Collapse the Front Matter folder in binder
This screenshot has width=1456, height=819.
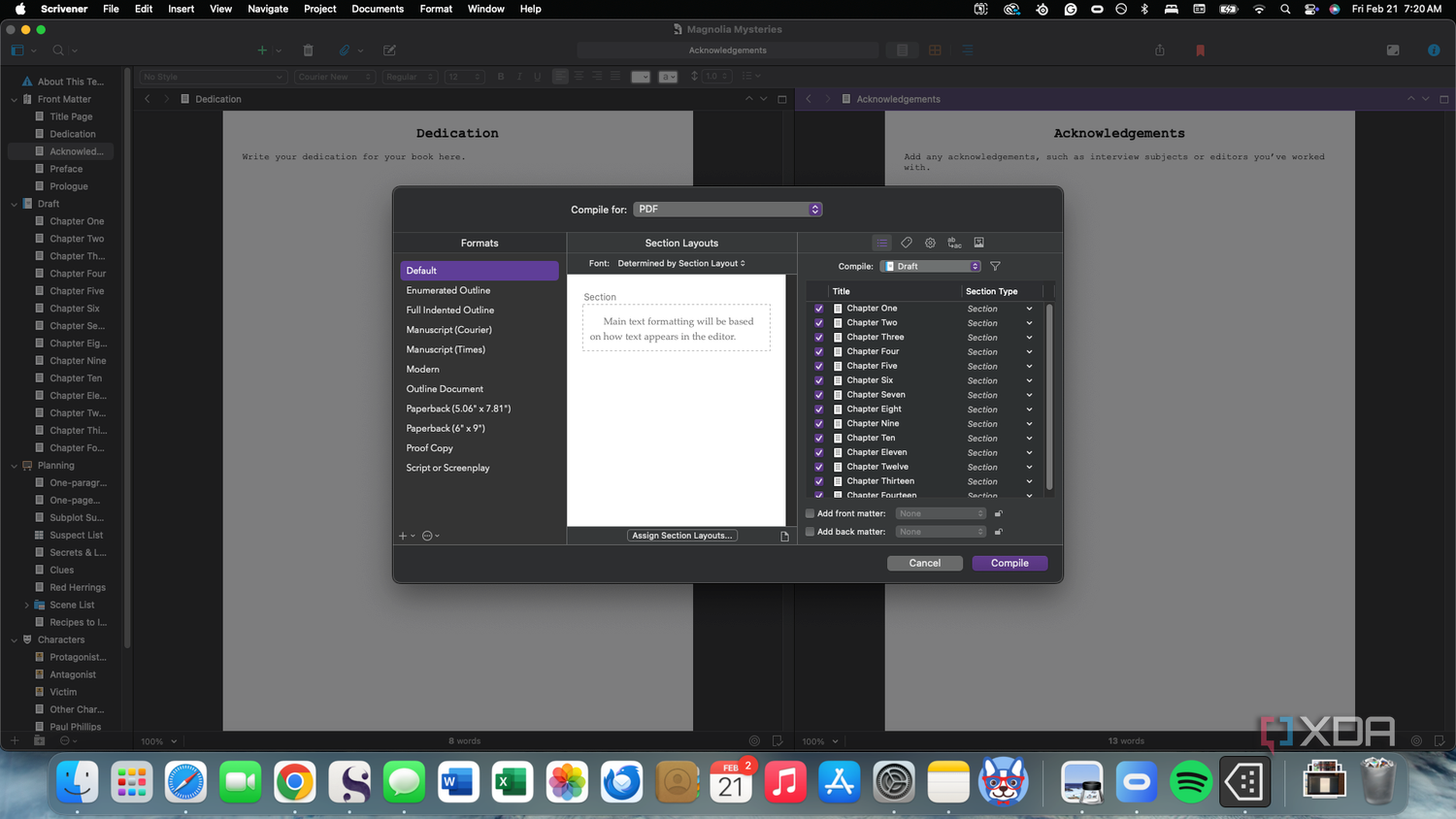(x=14, y=99)
